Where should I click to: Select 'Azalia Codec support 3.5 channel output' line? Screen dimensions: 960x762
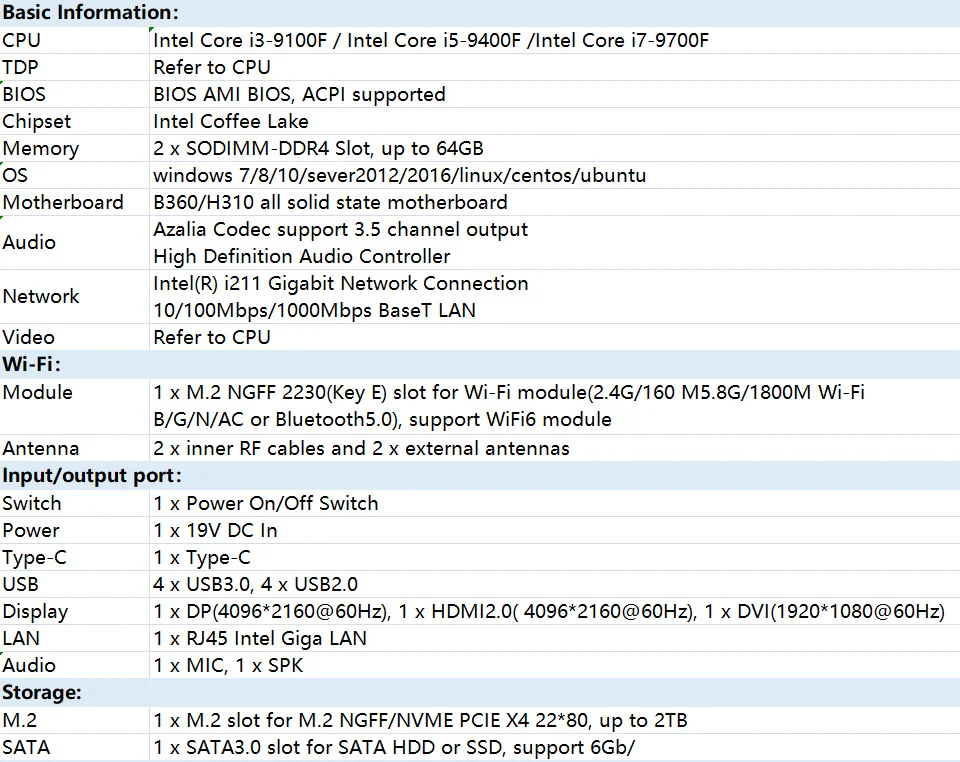click(340, 229)
